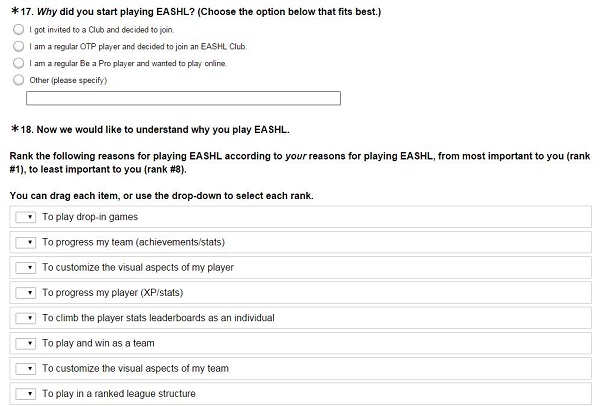Click 'To customize the visual aspects of my team' item

click(300, 368)
